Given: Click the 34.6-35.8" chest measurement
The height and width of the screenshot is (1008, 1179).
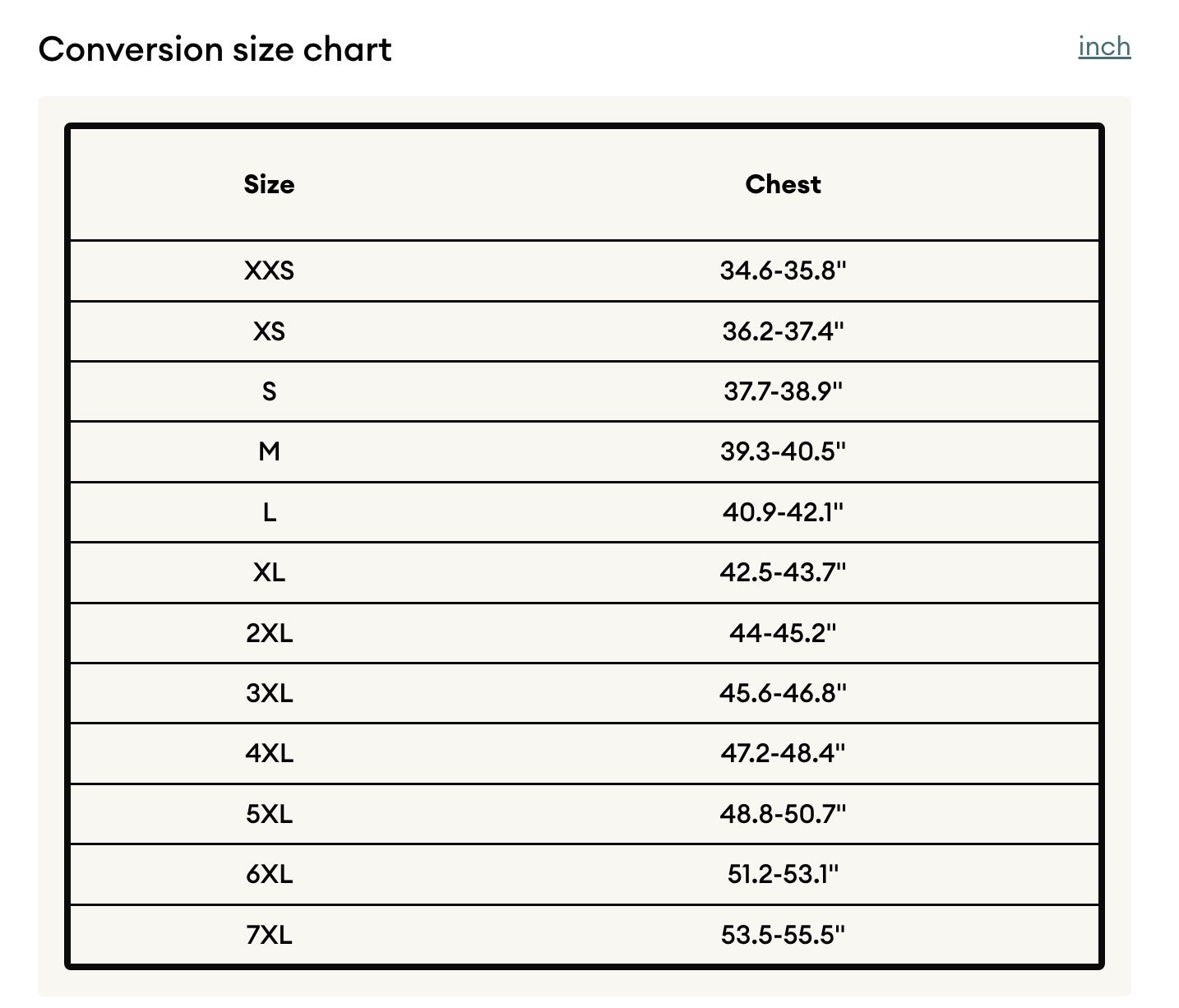Looking at the screenshot, I should [x=783, y=270].
